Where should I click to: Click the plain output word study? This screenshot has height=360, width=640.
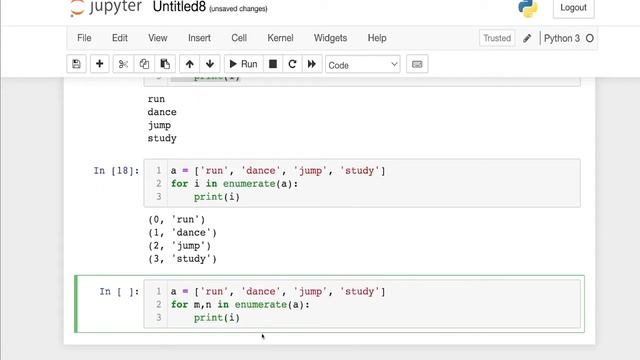point(162,138)
